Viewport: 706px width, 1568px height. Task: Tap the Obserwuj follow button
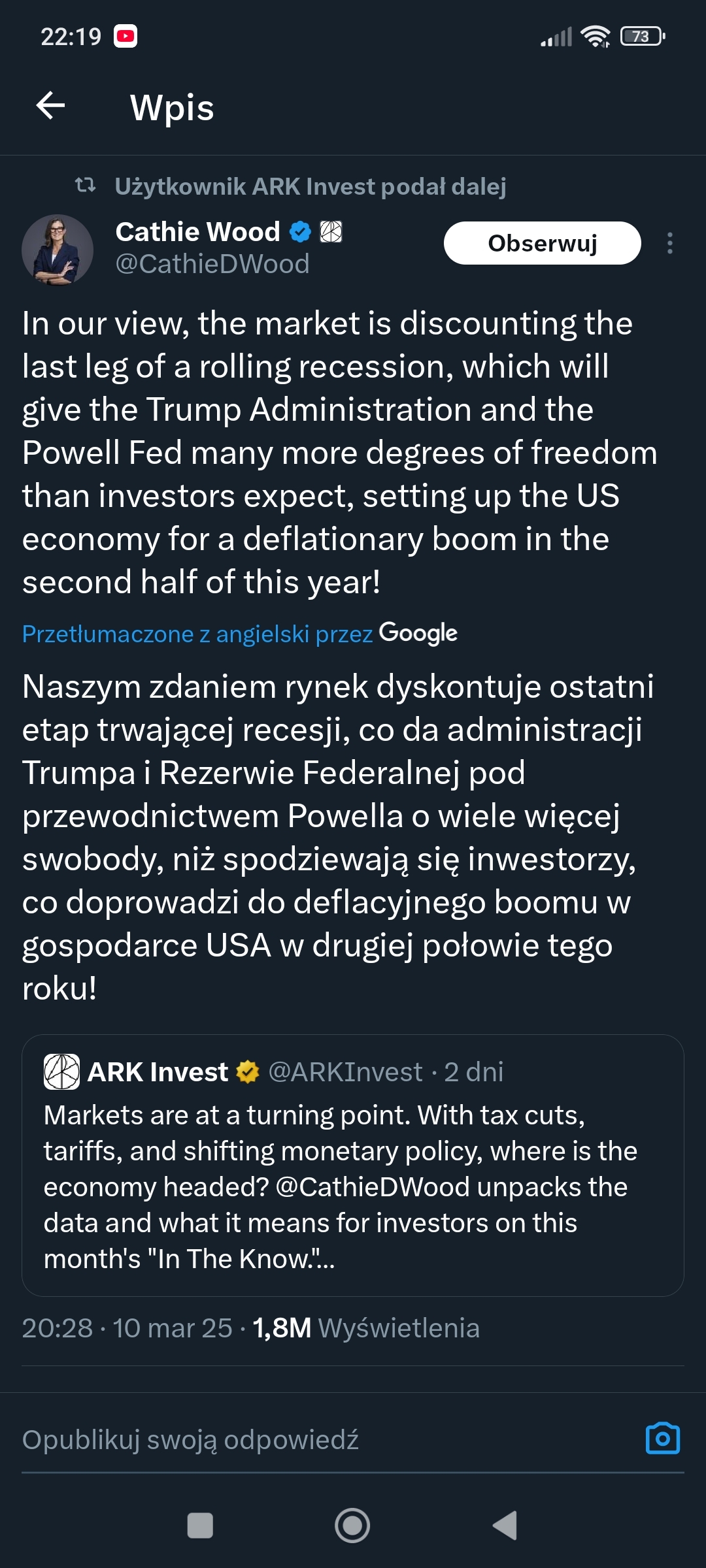pos(542,243)
